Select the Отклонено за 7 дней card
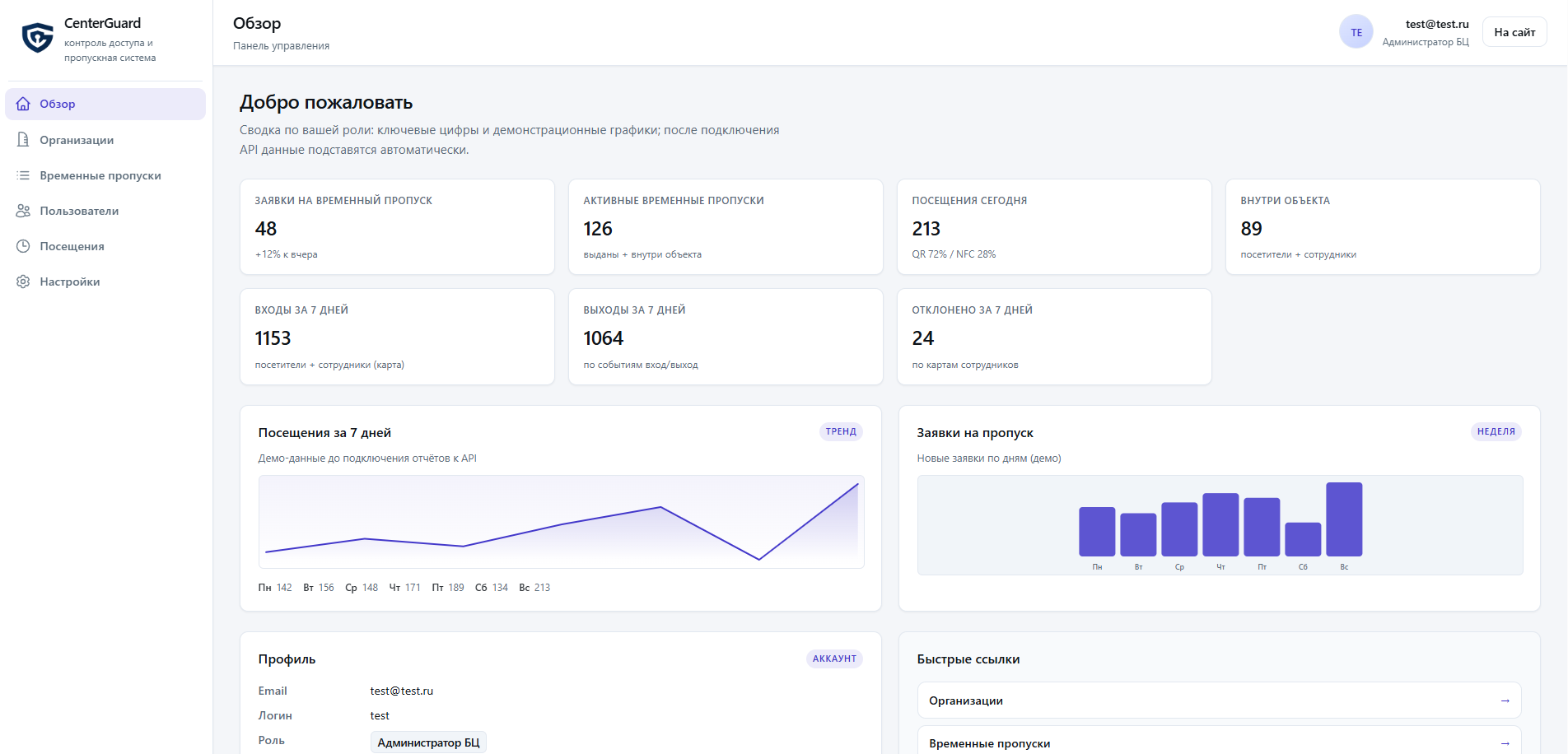 click(1054, 337)
